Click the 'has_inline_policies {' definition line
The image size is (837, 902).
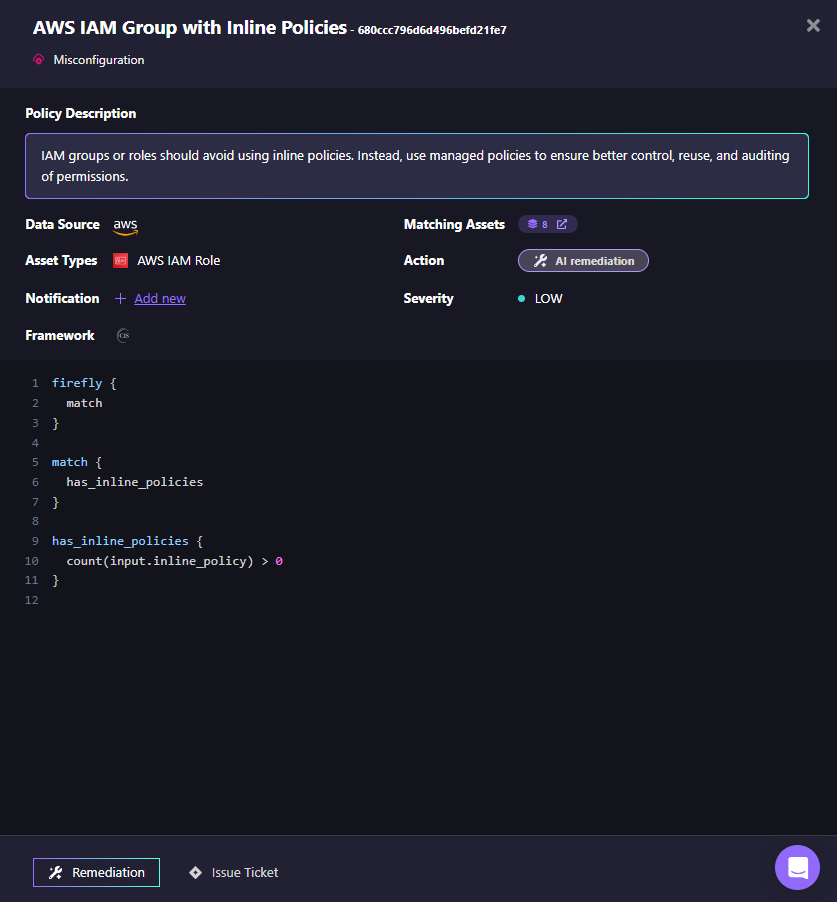pyautogui.click(x=127, y=541)
